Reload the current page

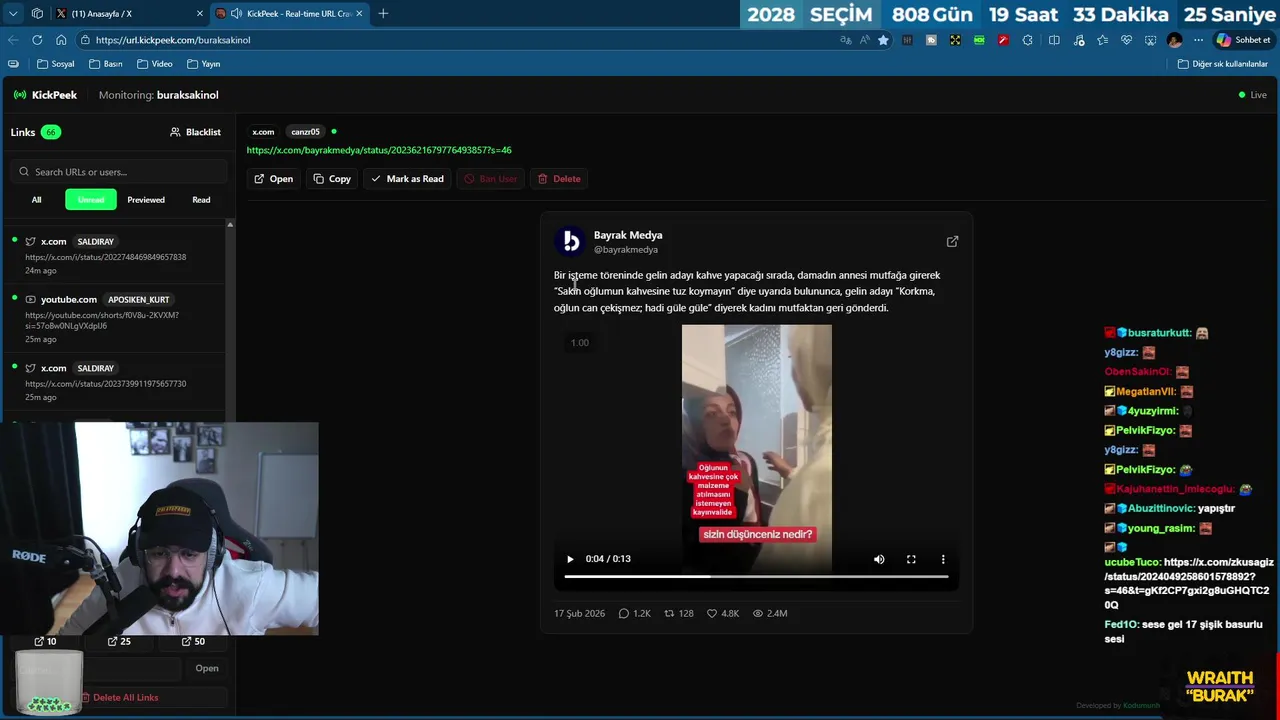[x=37, y=40]
